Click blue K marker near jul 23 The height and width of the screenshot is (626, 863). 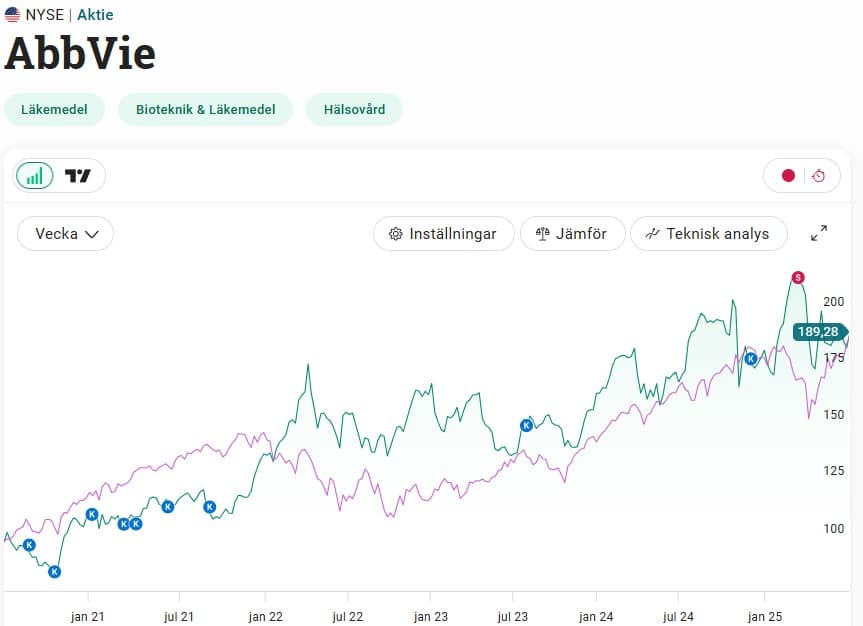pyautogui.click(x=526, y=425)
